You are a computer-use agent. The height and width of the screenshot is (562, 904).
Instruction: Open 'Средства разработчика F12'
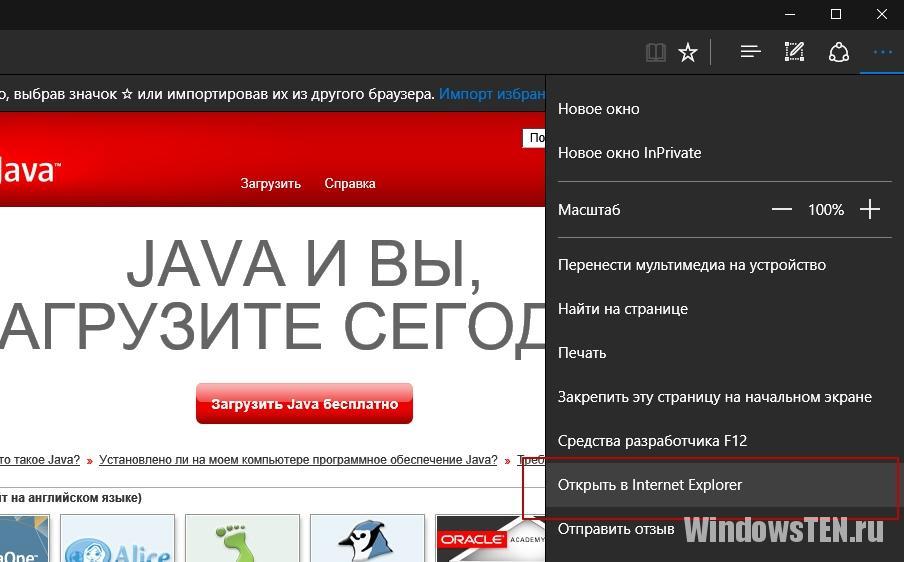(x=724, y=441)
